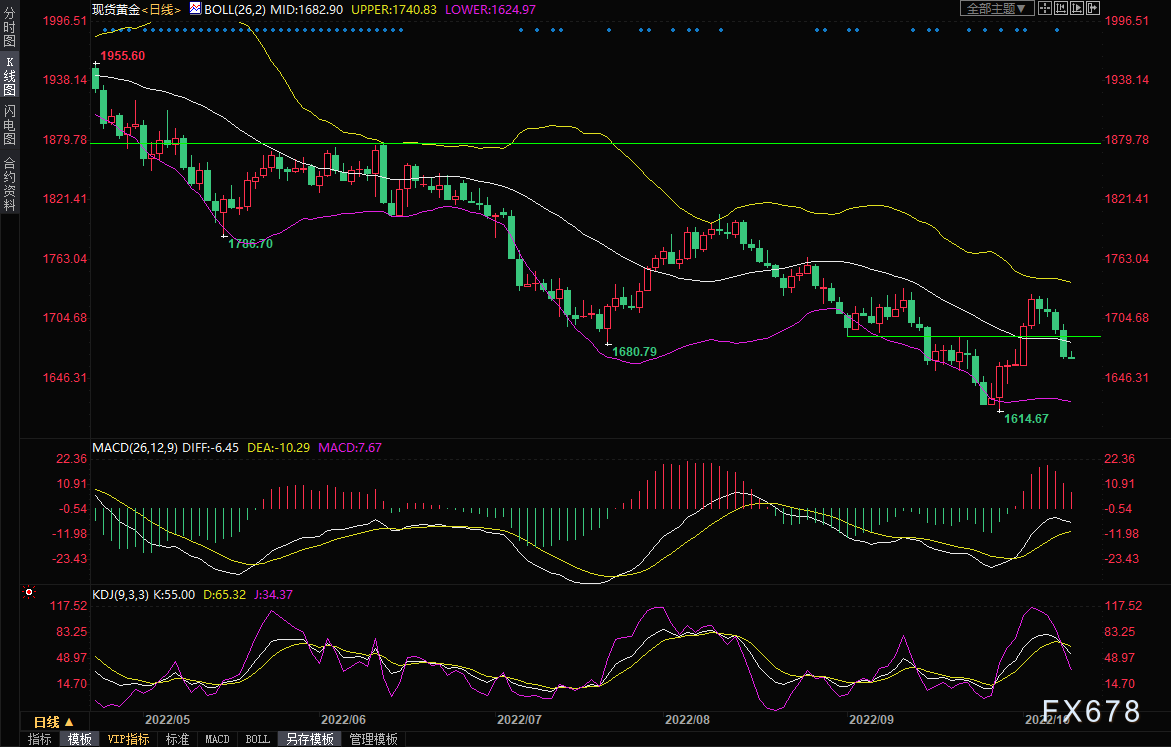Select the 指标 bottom tab

40,739
